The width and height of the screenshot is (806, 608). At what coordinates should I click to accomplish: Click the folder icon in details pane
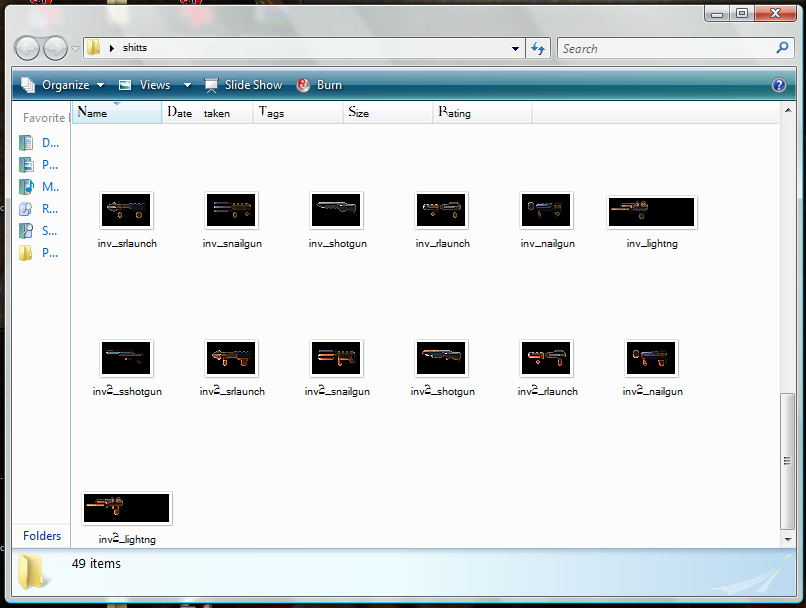[33, 572]
